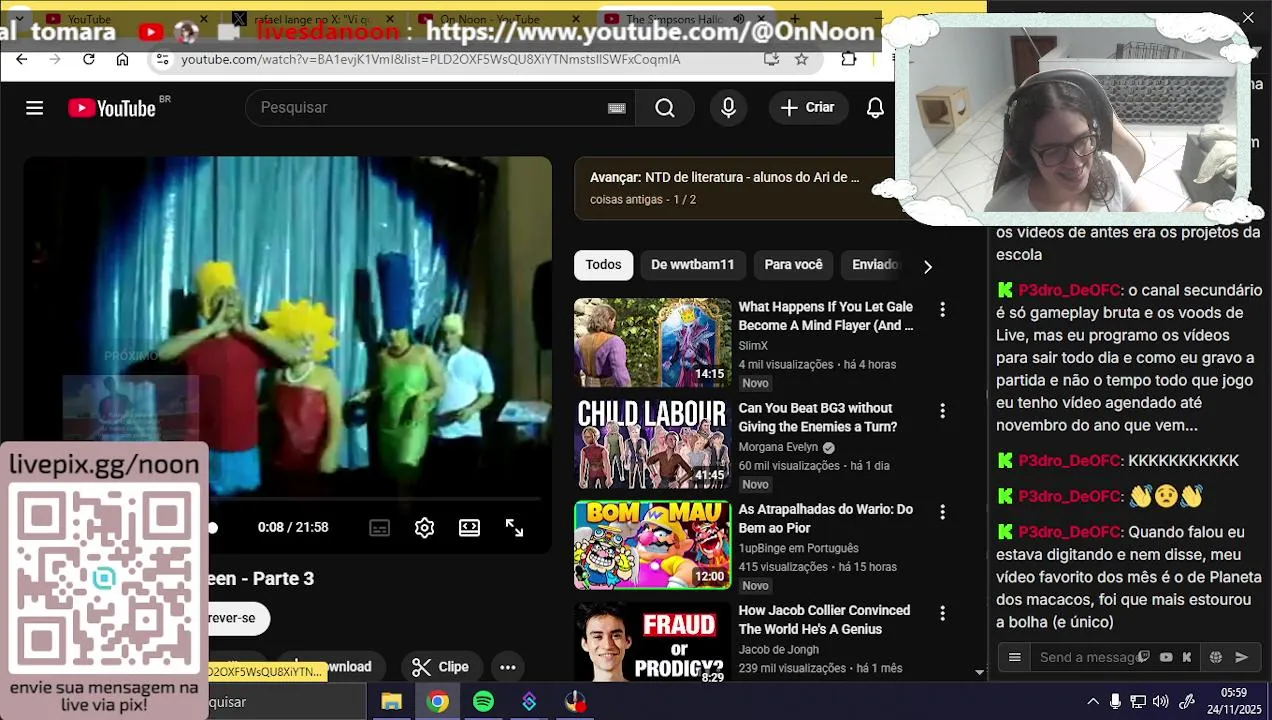Click the Download button below video

pyautogui.click(x=332, y=667)
